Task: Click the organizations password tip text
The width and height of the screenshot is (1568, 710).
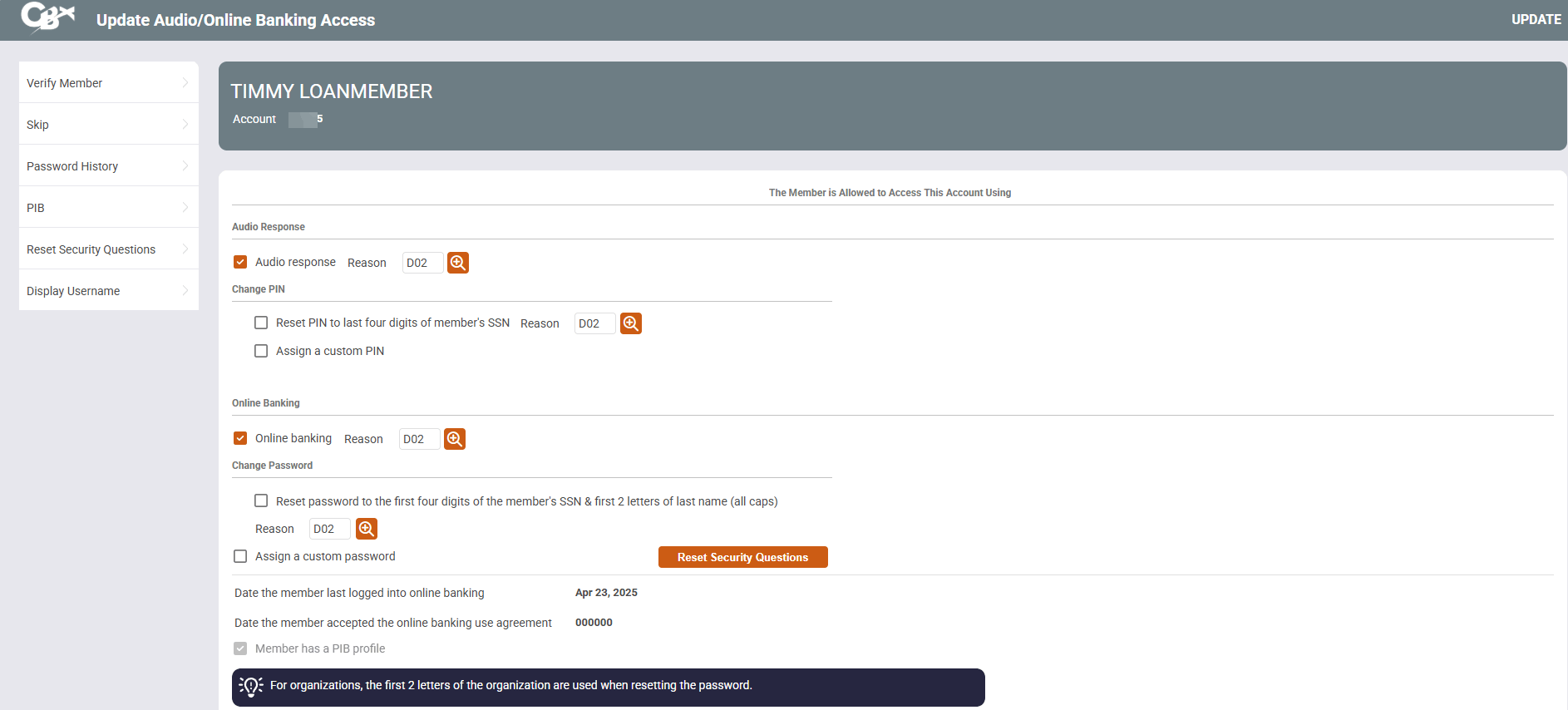Action: [510, 685]
